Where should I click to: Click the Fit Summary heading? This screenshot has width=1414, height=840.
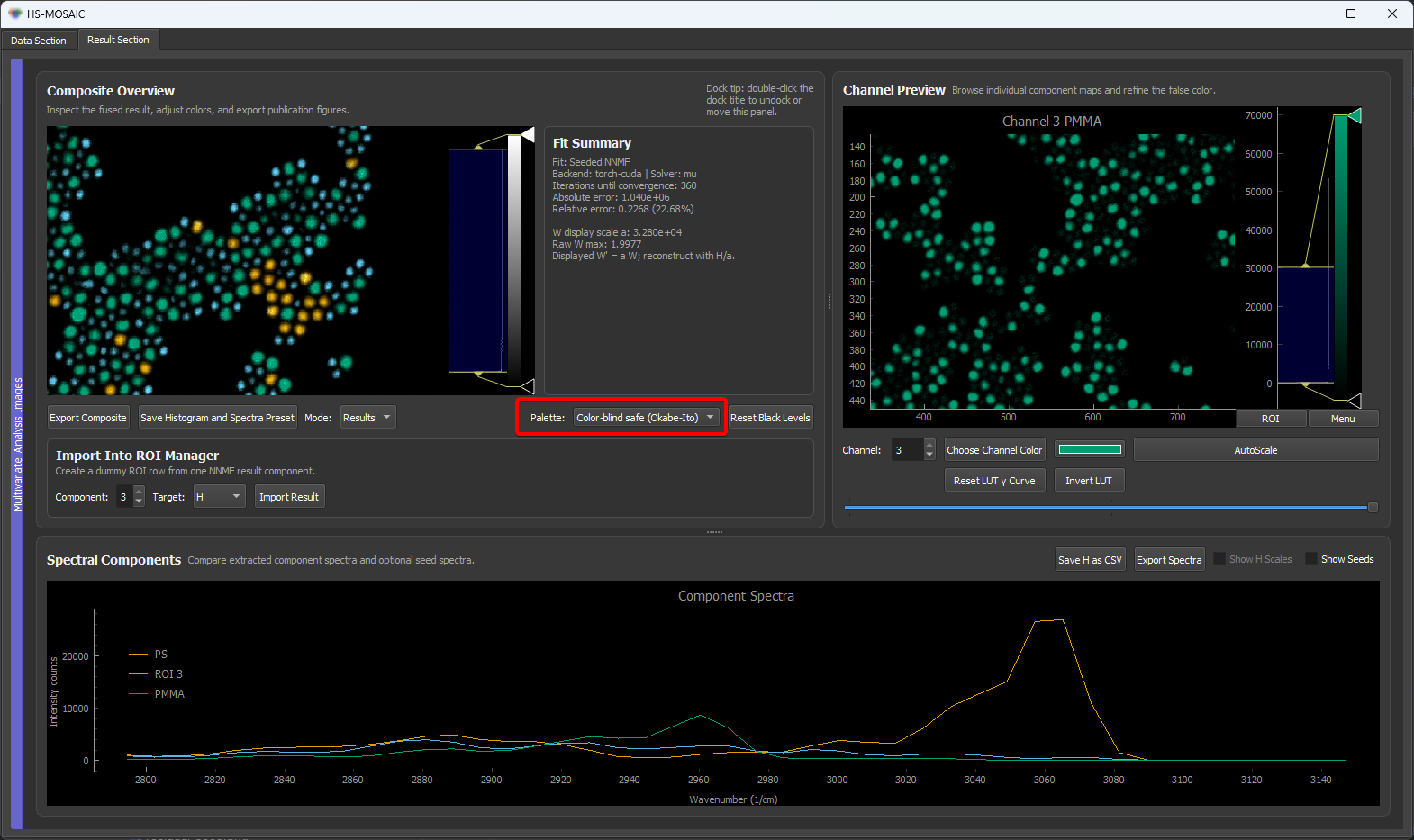click(592, 143)
